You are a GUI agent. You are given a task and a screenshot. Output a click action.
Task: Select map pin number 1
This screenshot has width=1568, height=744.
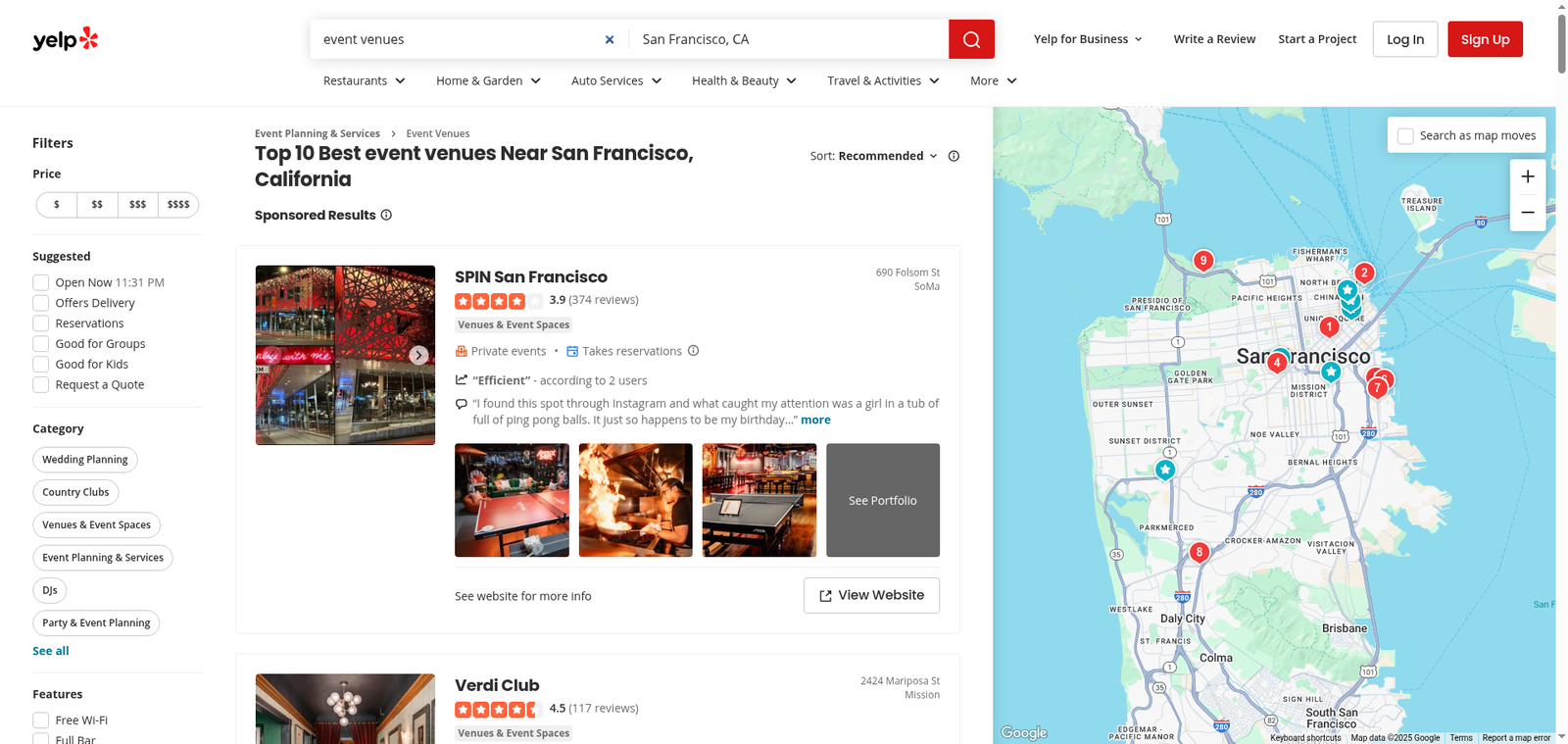pyautogui.click(x=1329, y=326)
